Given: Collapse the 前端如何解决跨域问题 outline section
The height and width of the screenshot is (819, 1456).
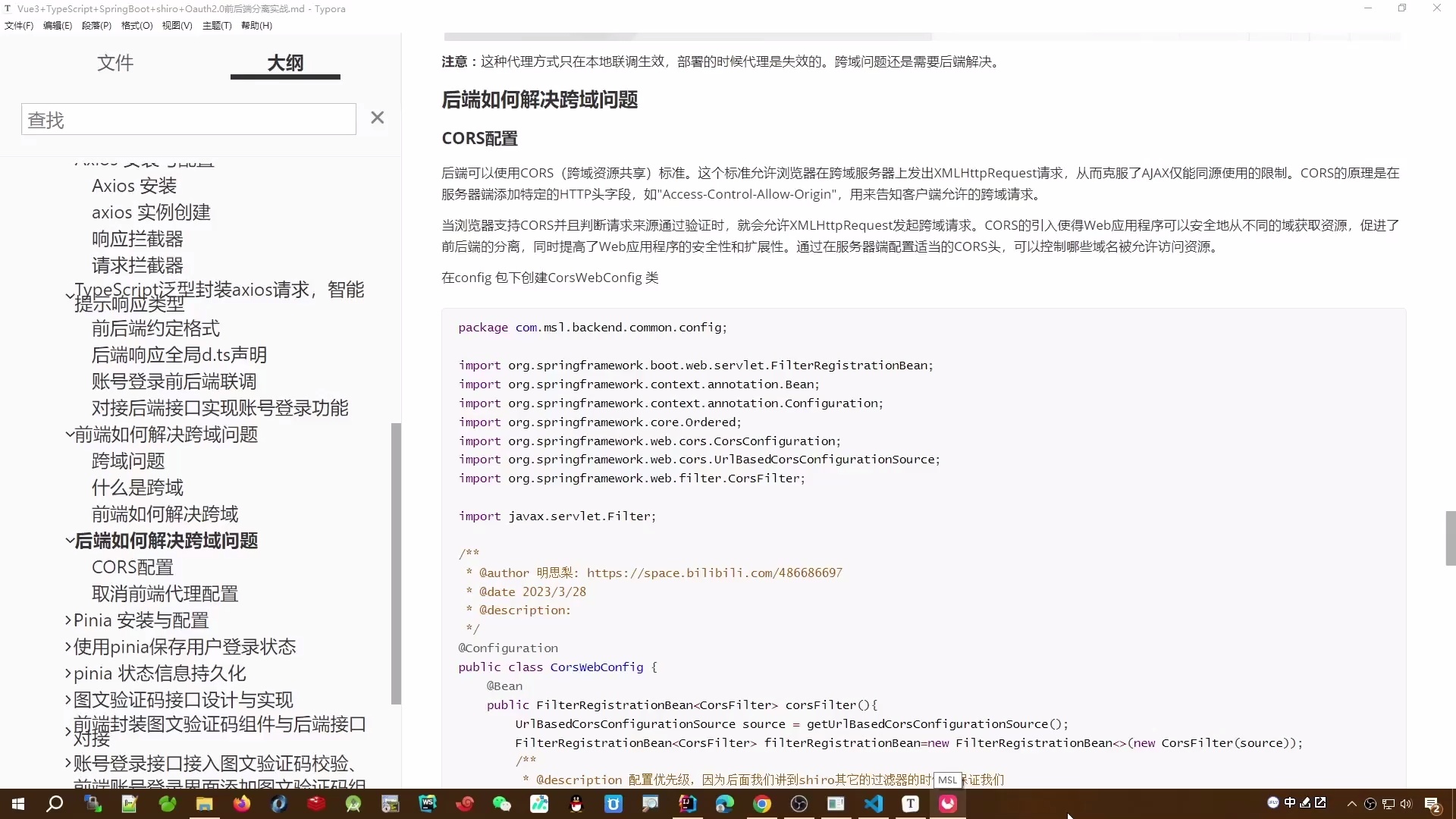Looking at the screenshot, I should (69, 435).
